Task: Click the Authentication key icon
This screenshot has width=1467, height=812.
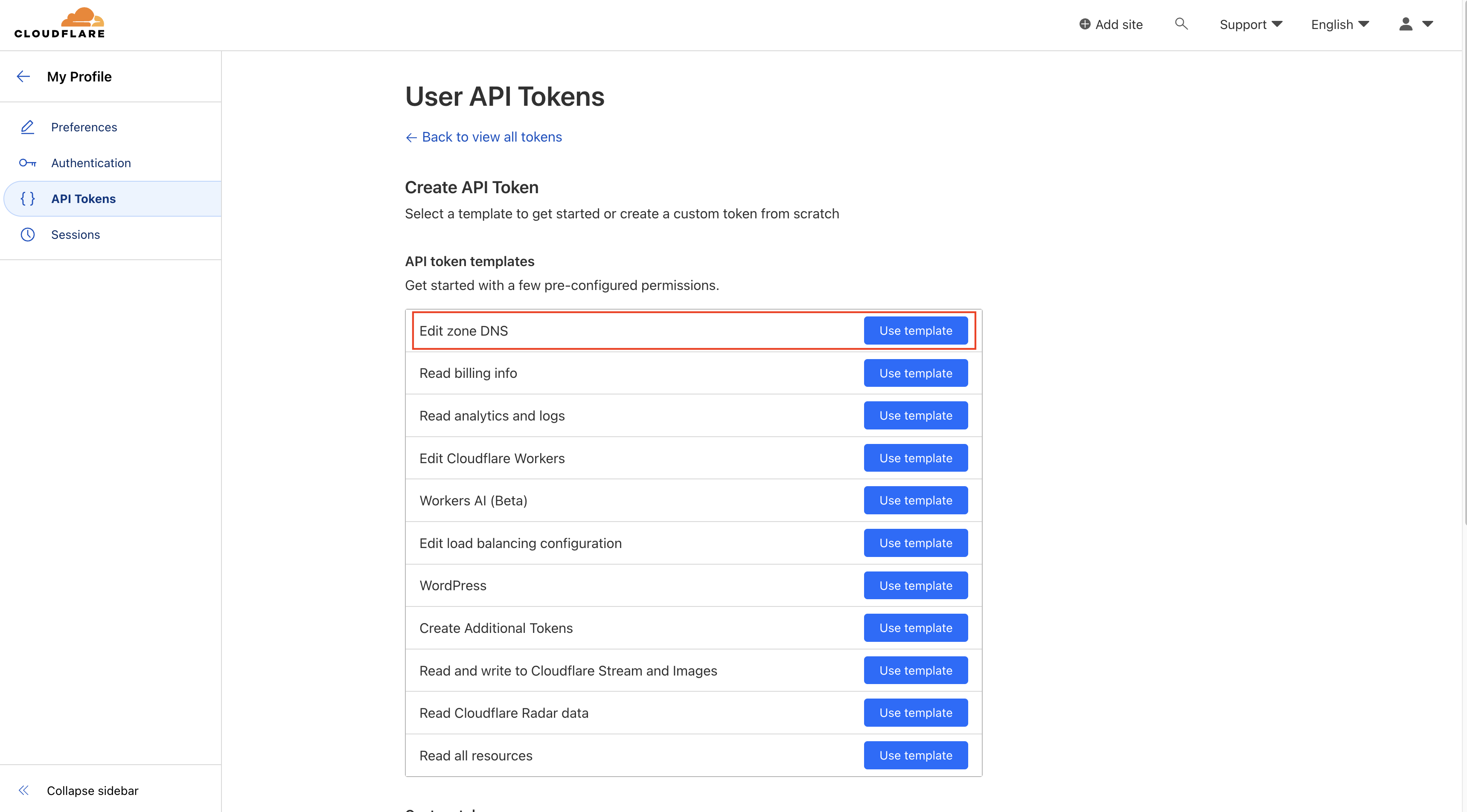Action: point(27,163)
